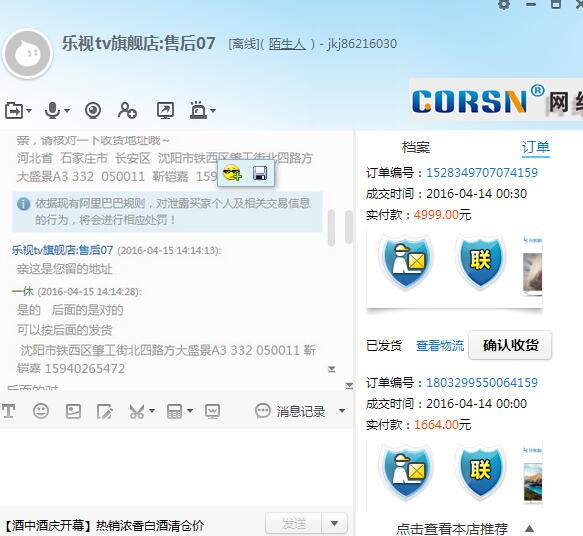Expand the microphone options arrow
The height and width of the screenshot is (536, 583).
coord(67,111)
